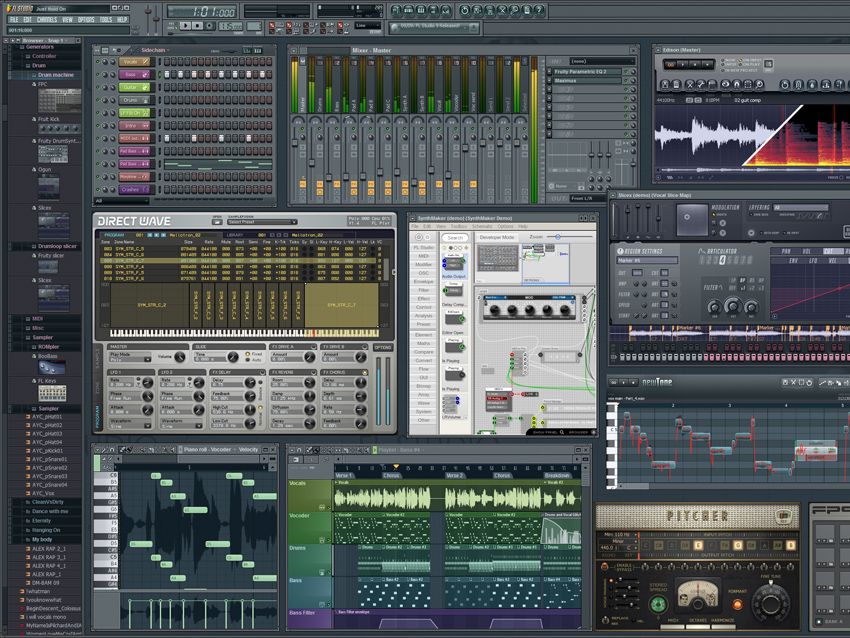Open the CHANNELS menu
Viewport: 850px width, 638px height.
tap(47, 19)
